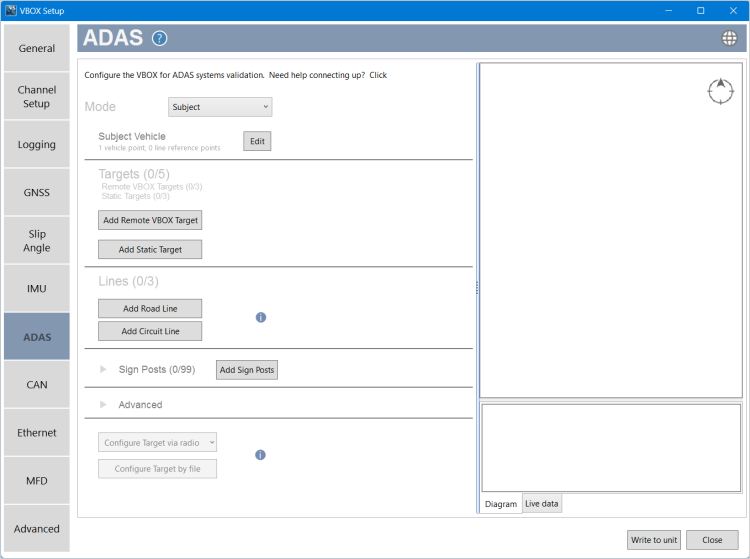
Task: Click 'Need help connecting up? Click' text
Action: click(x=328, y=75)
